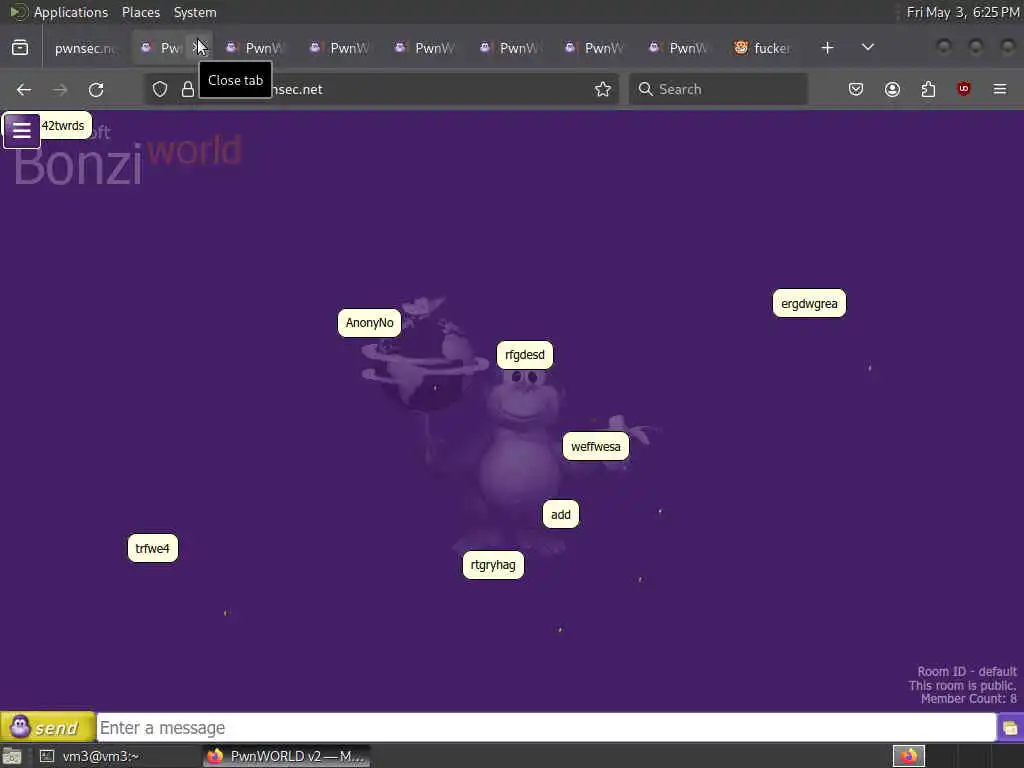1024x768 pixels.
Task: Click the show desktop taskbar icon
Action: (12, 756)
